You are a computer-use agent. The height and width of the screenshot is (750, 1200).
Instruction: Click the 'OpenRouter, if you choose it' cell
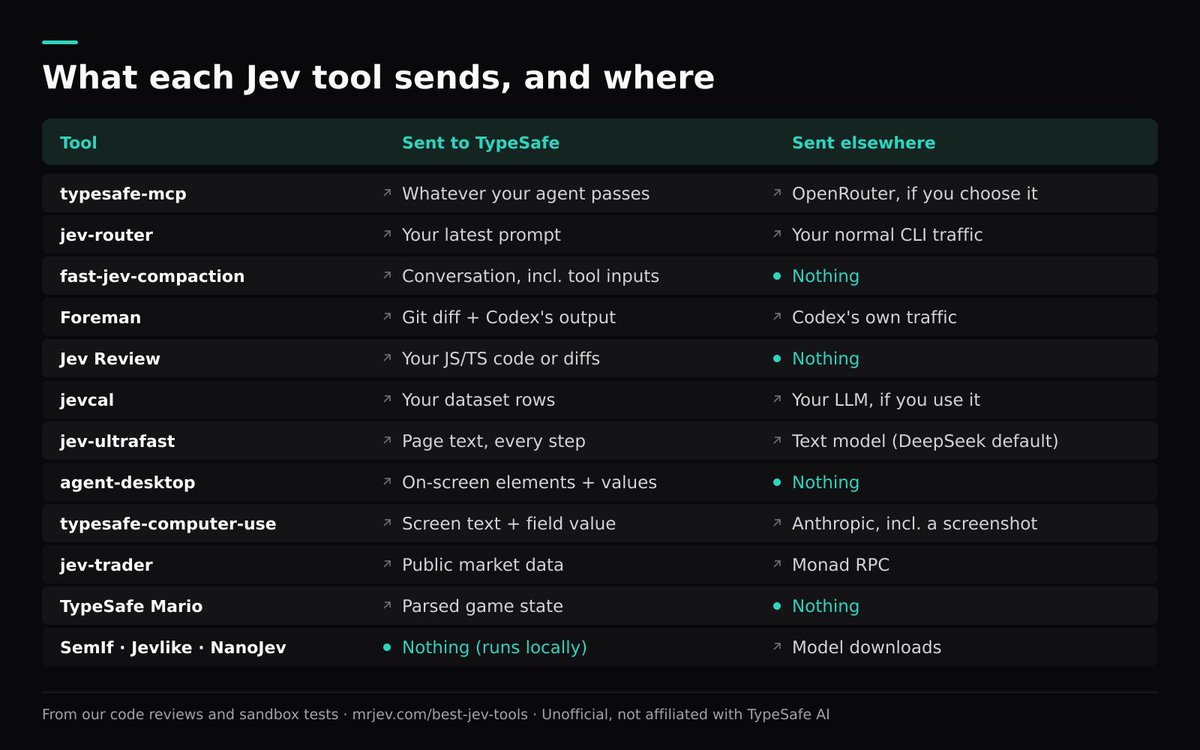[x=915, y=193]
